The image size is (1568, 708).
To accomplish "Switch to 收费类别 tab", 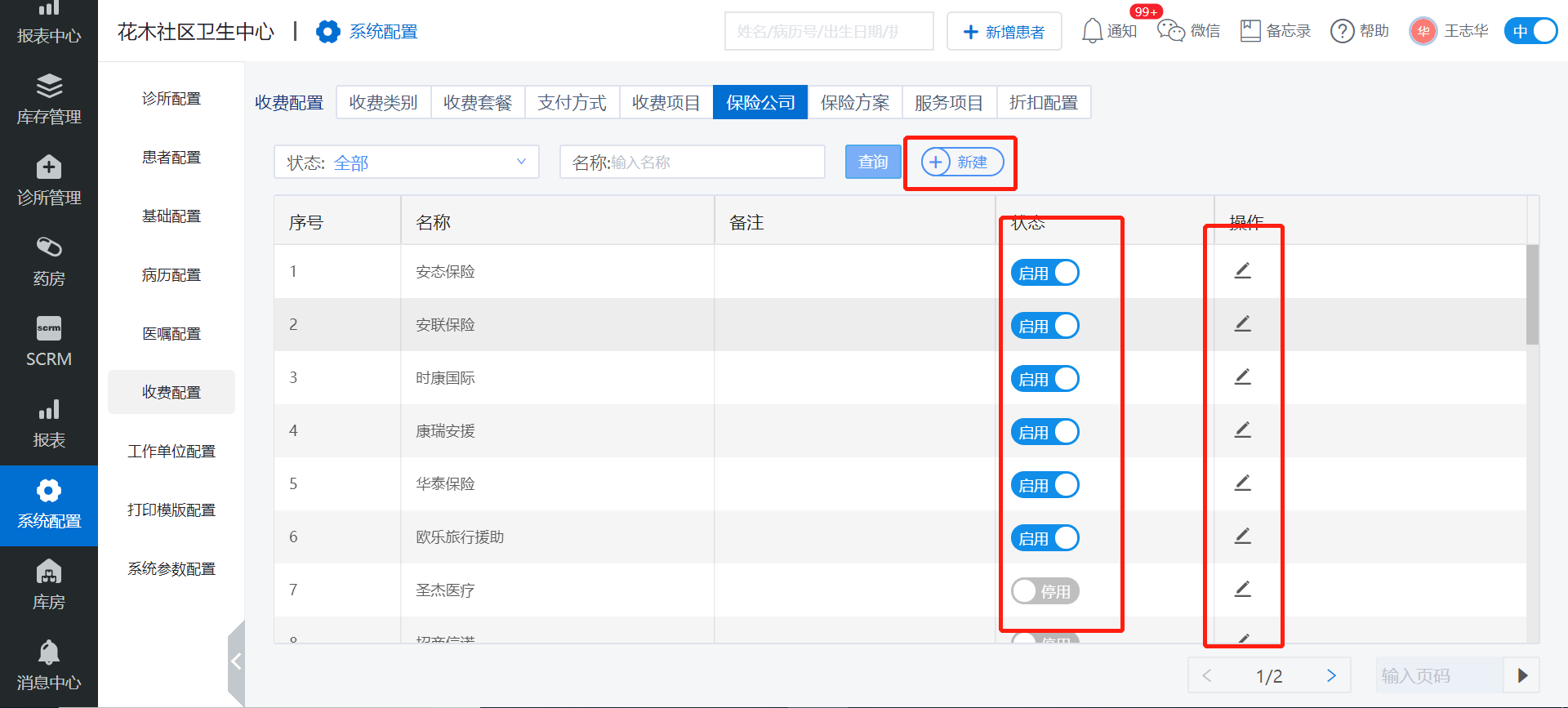I will tap(384, 102).
